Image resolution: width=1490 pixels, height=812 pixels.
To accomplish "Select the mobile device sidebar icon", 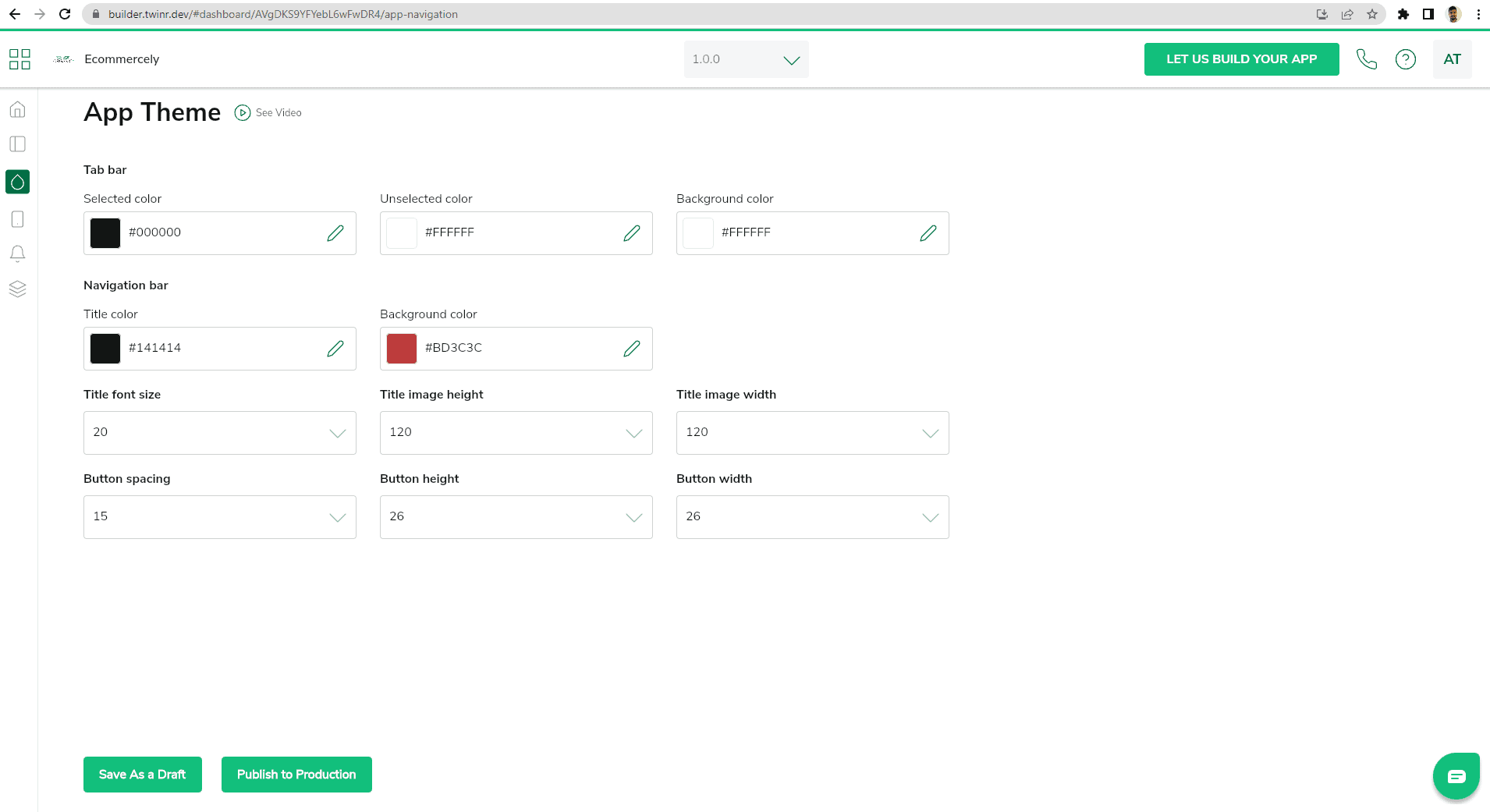I will click(17, 219).
